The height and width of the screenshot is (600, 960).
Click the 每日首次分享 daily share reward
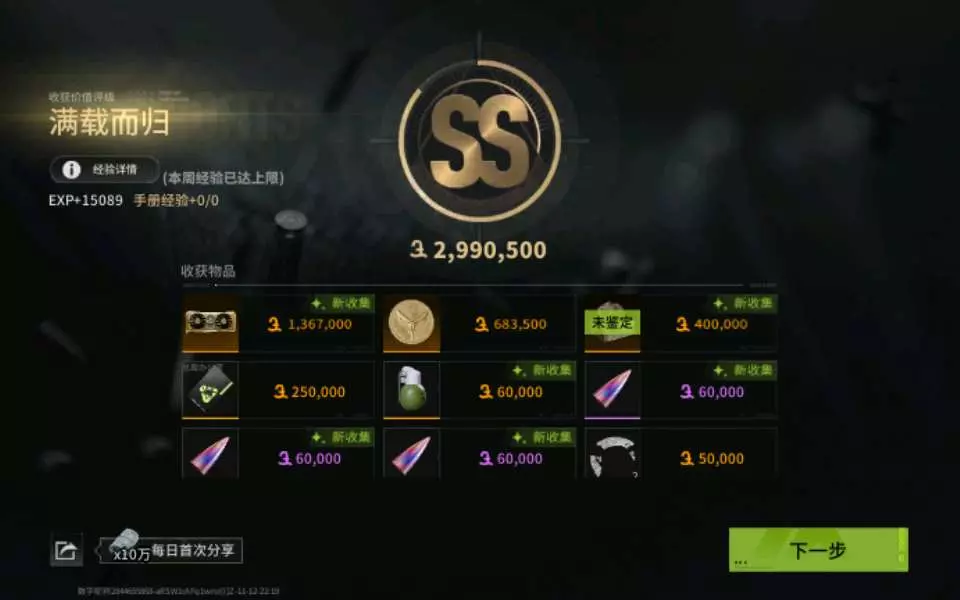pos(171,550)
